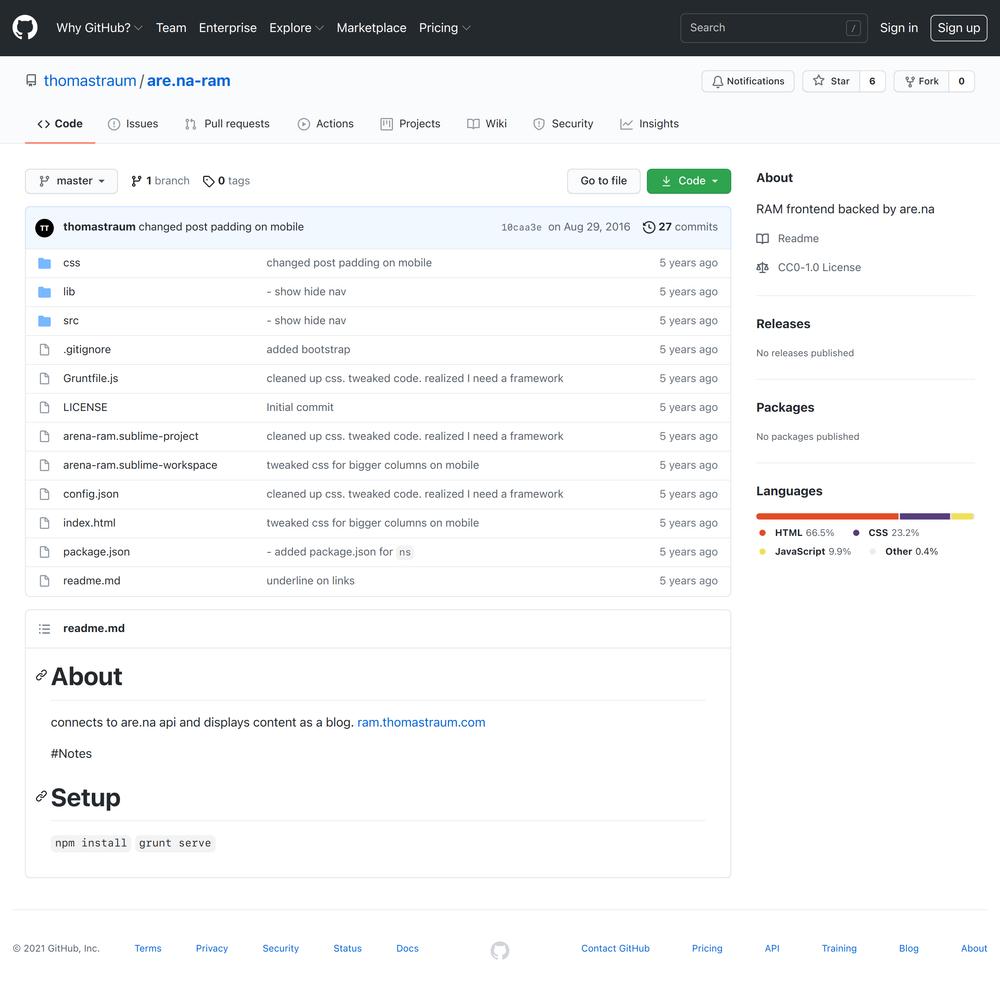Expand the green Code download dropdown

689,181
